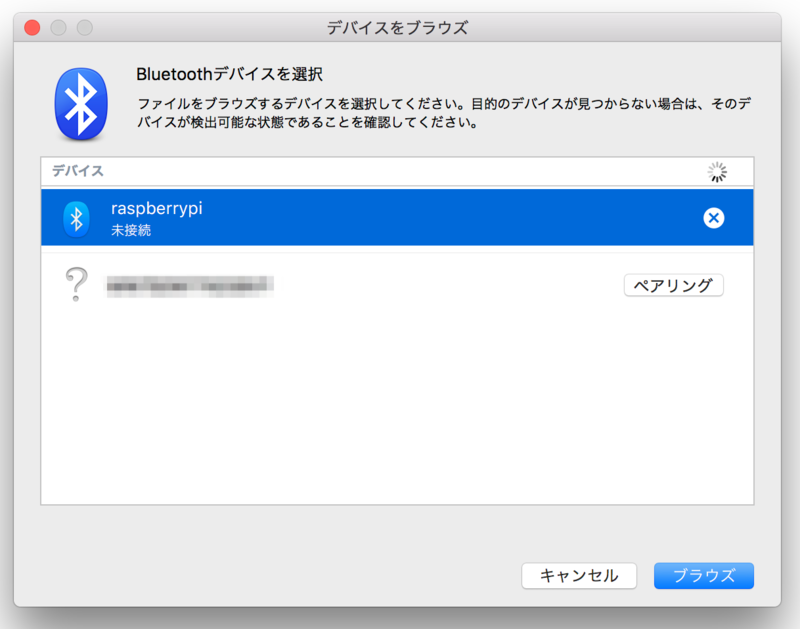Click the デバイスをブラウズ window title
Image resolution: width=800 pixels, height=629 pixels.
397,28
